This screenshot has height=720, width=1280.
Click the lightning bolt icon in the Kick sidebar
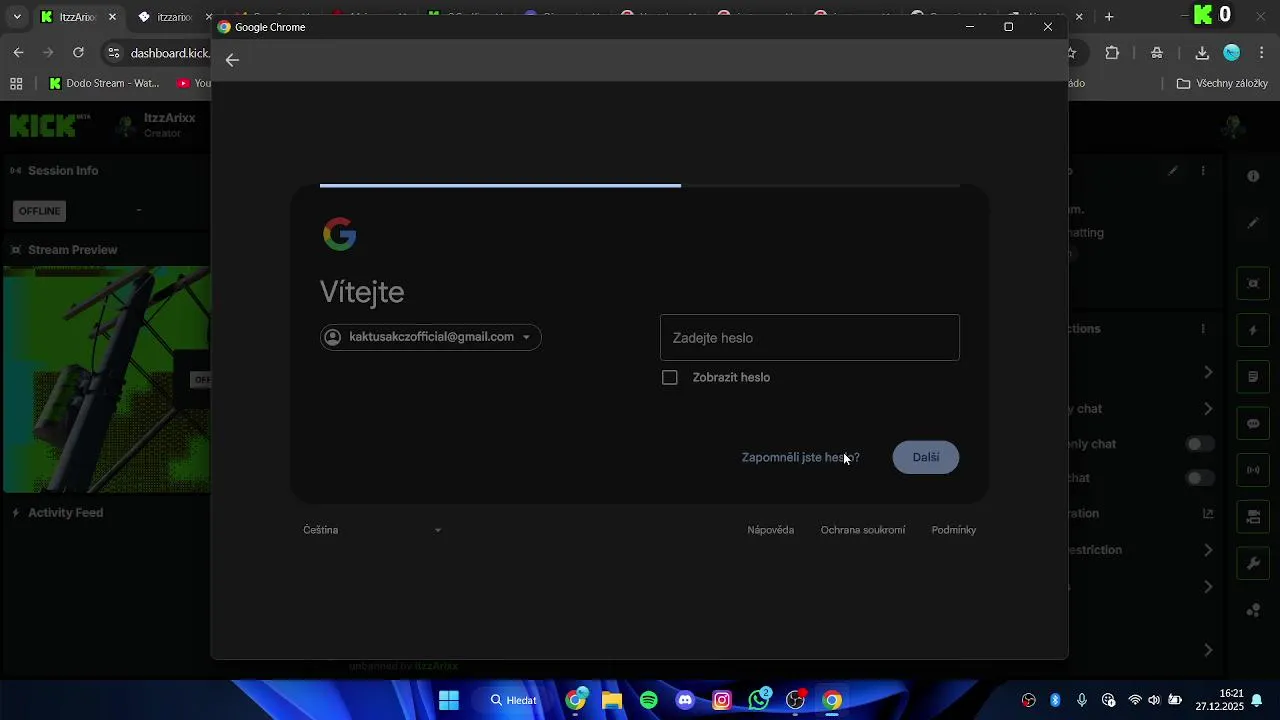click(x=1253, y=331)
